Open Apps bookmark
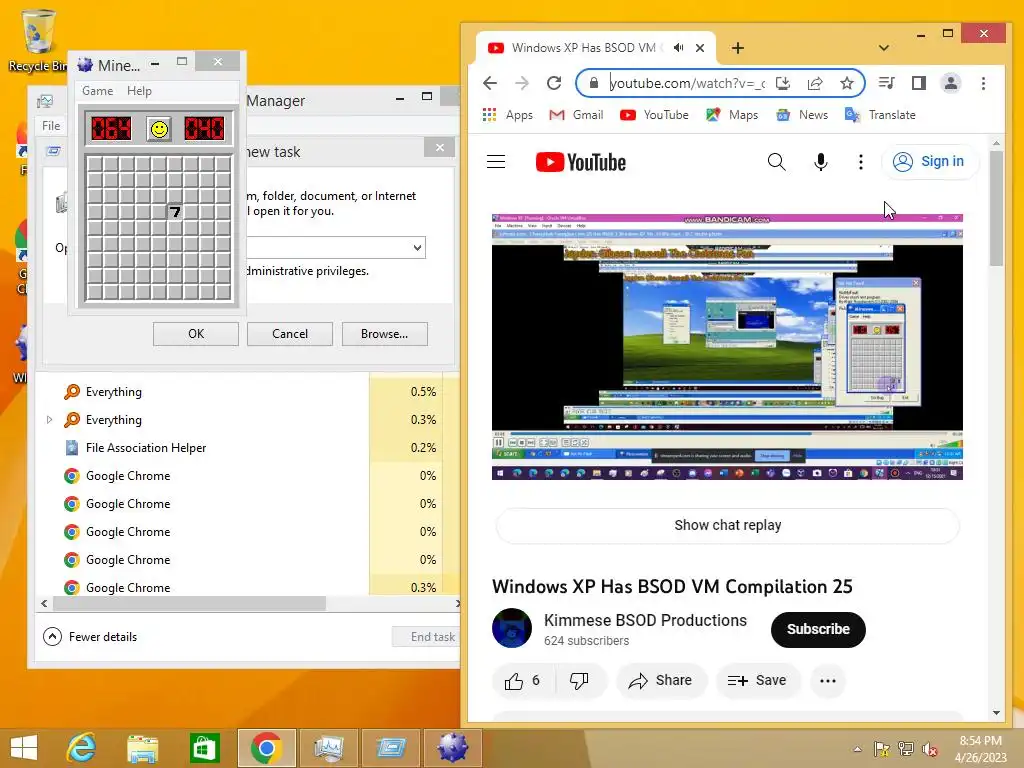Image resolution: width=1024 pixels, height=768 pixels. (x=507, y=115)
